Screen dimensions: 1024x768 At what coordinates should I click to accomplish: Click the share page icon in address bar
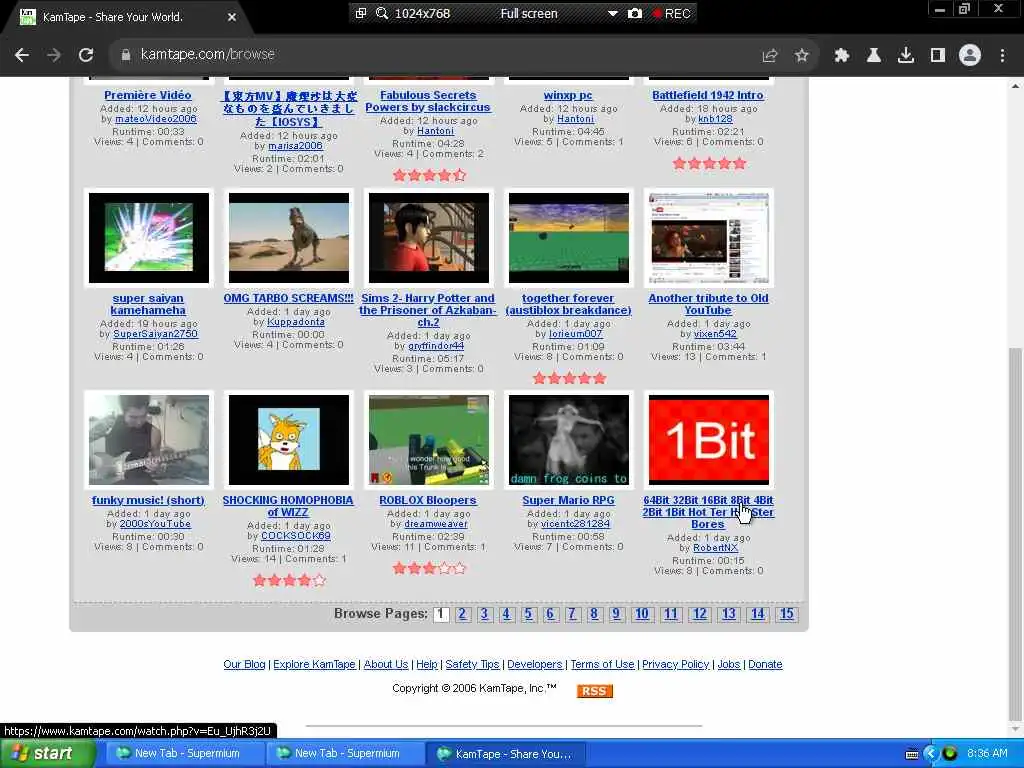(770, 56)
